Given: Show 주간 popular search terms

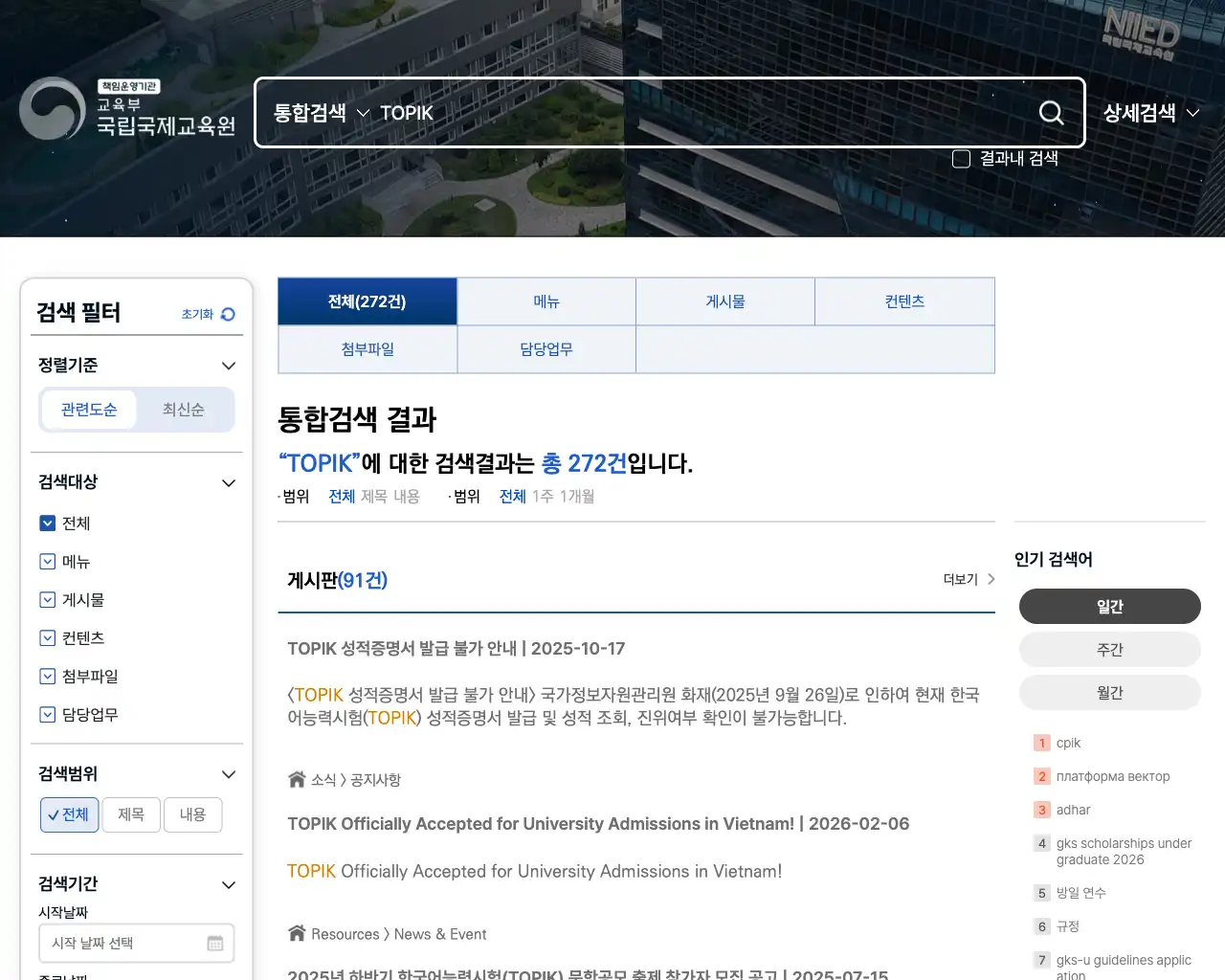Looking at the screenshot, I should (x=1110, y=650).
